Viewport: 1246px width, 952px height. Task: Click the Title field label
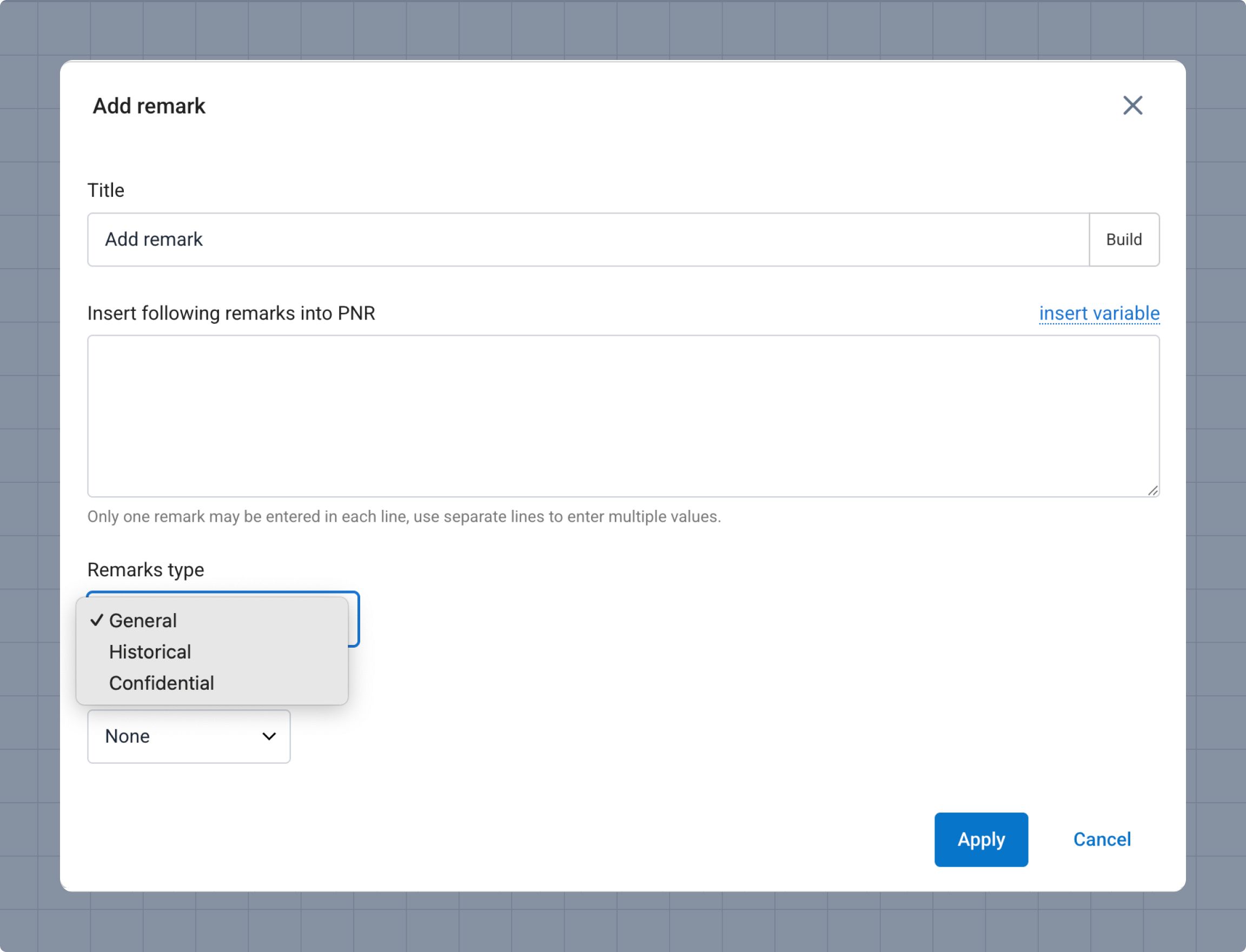106,190
